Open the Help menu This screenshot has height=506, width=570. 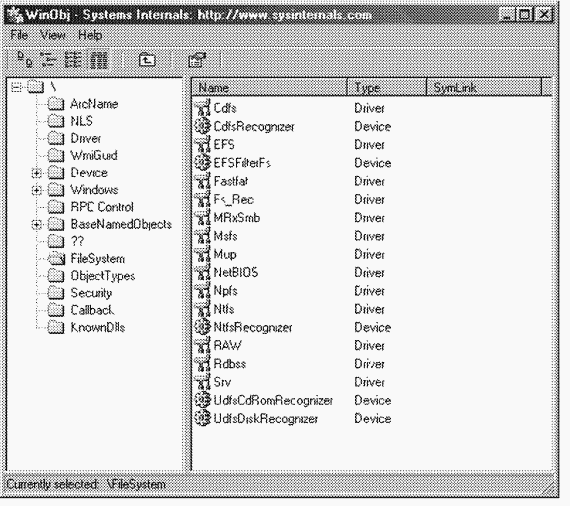90,35
